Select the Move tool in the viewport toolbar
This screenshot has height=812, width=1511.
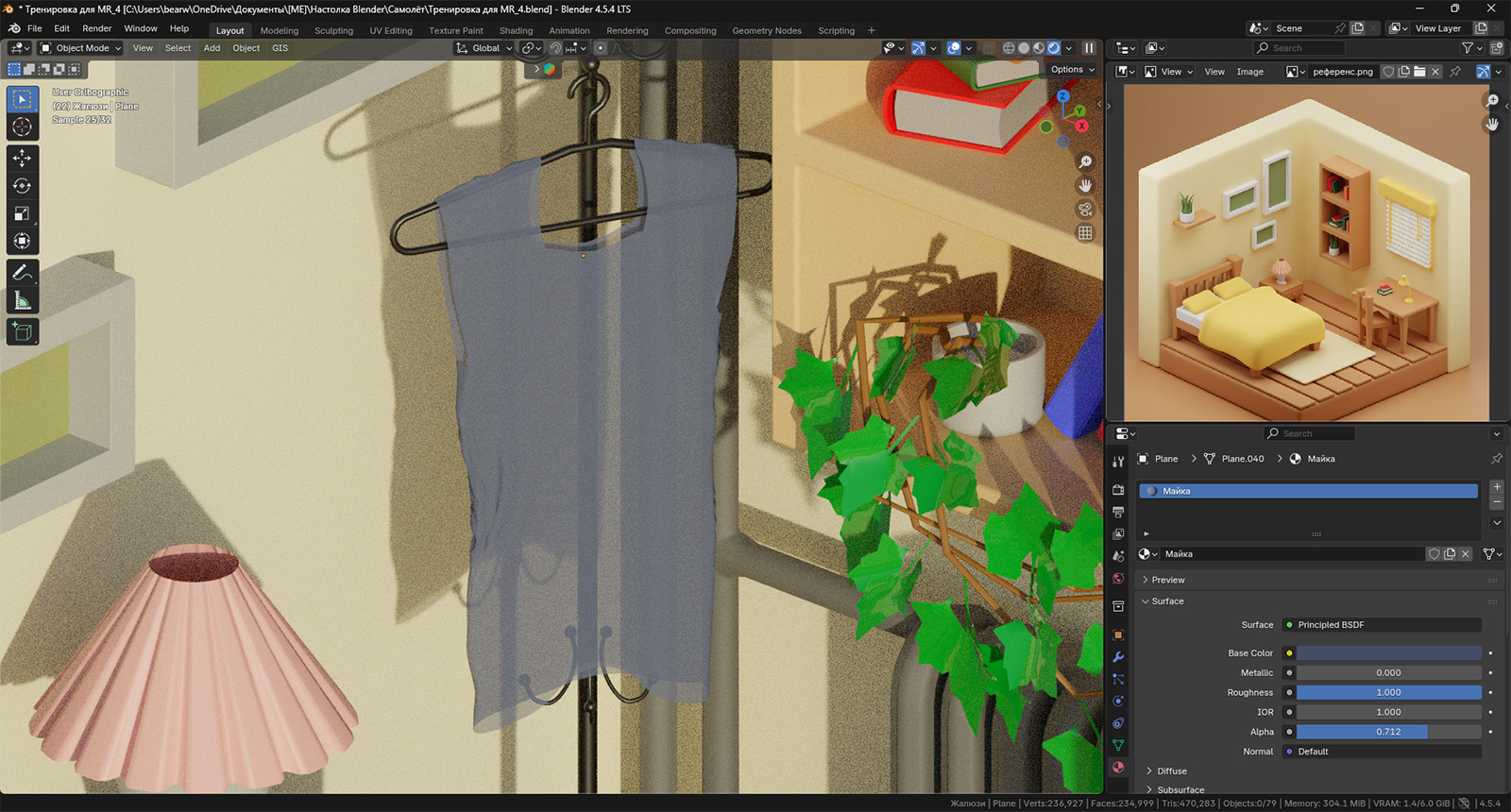pos(22,158)
